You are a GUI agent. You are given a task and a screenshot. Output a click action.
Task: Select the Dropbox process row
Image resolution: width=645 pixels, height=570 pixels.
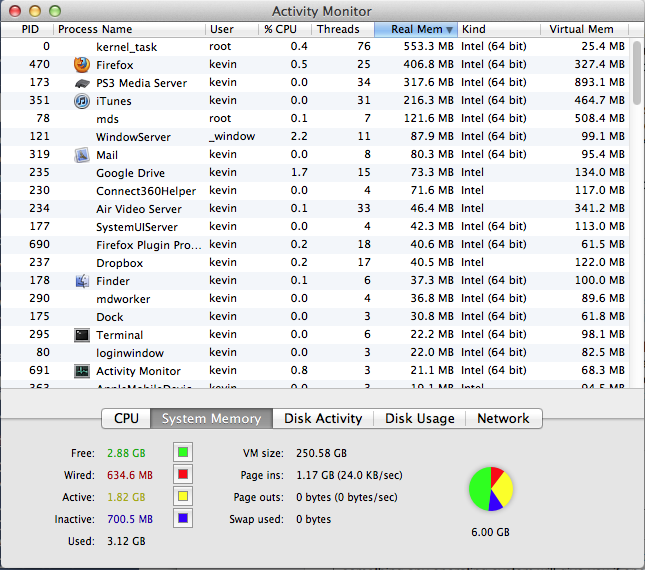coord(315,263)
